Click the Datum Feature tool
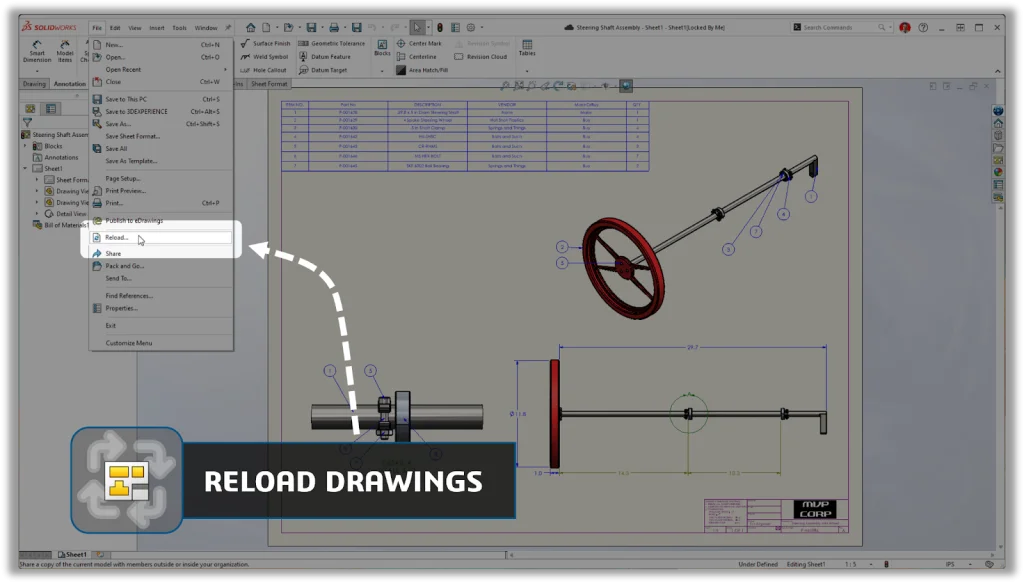 [x=304, y=57]
